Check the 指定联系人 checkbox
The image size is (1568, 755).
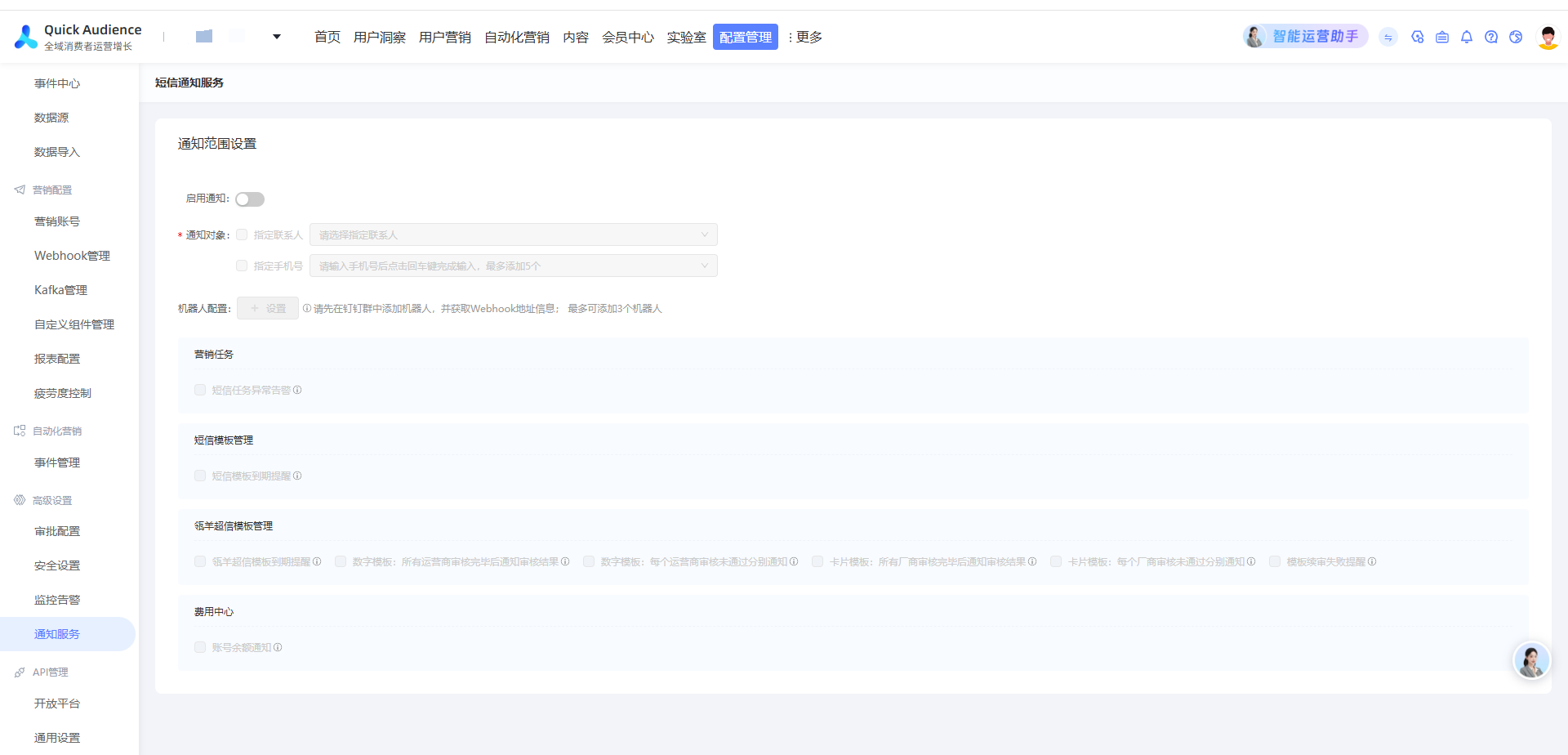242,235
